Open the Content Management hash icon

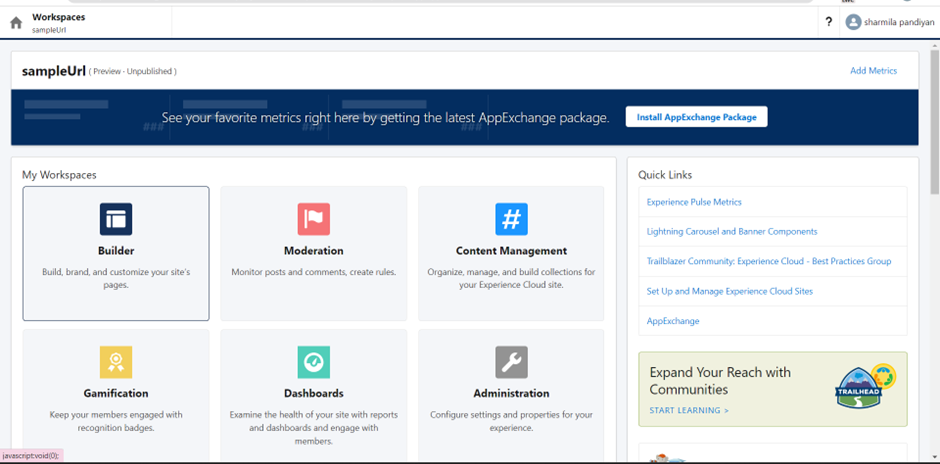pos(511,219)
